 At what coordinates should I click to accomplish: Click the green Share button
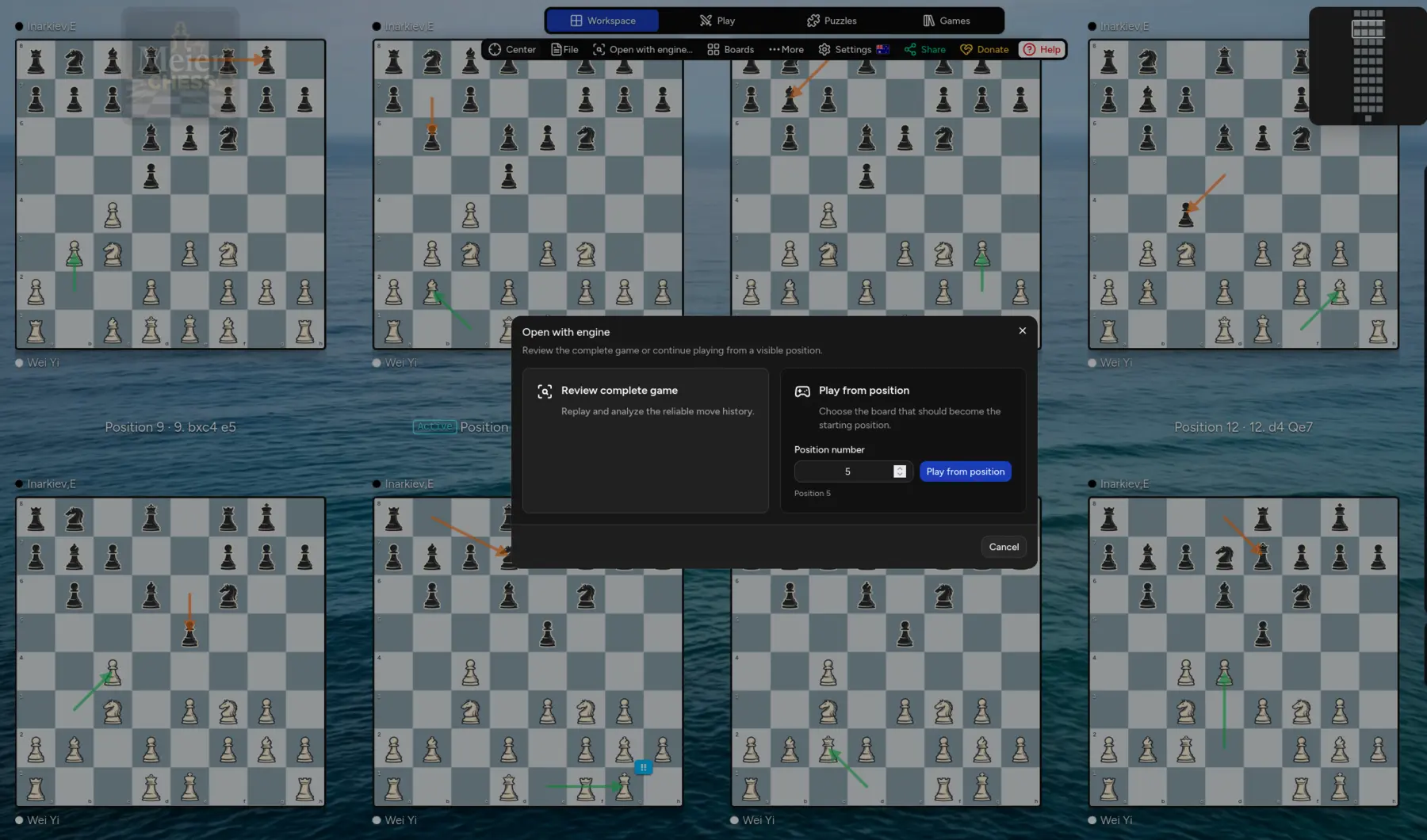click(925, 49)
